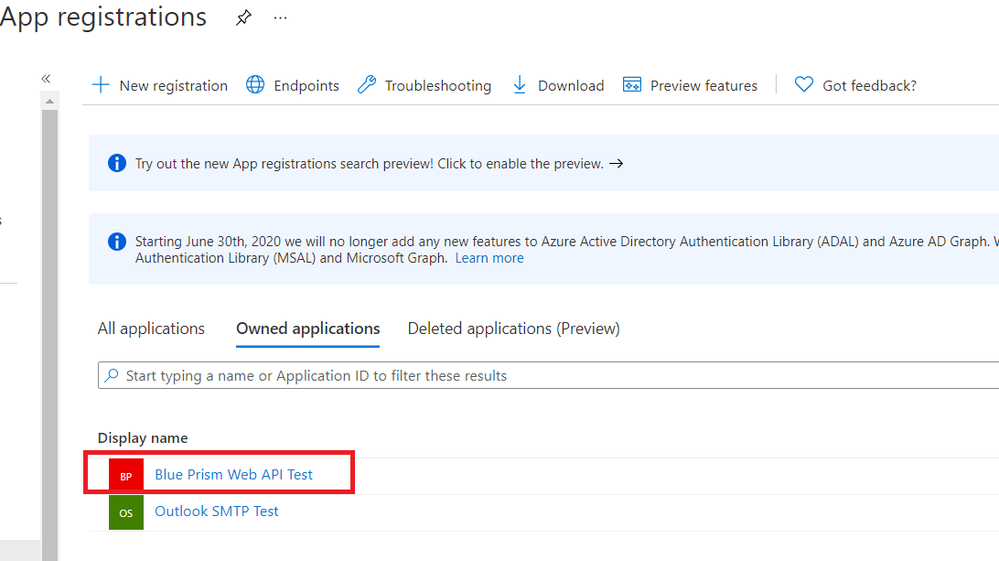Image resolution: width=999 pixels, height=561 pixels.
Task: Open the ellipsis more options menu
Action: (x=280, y=18)
